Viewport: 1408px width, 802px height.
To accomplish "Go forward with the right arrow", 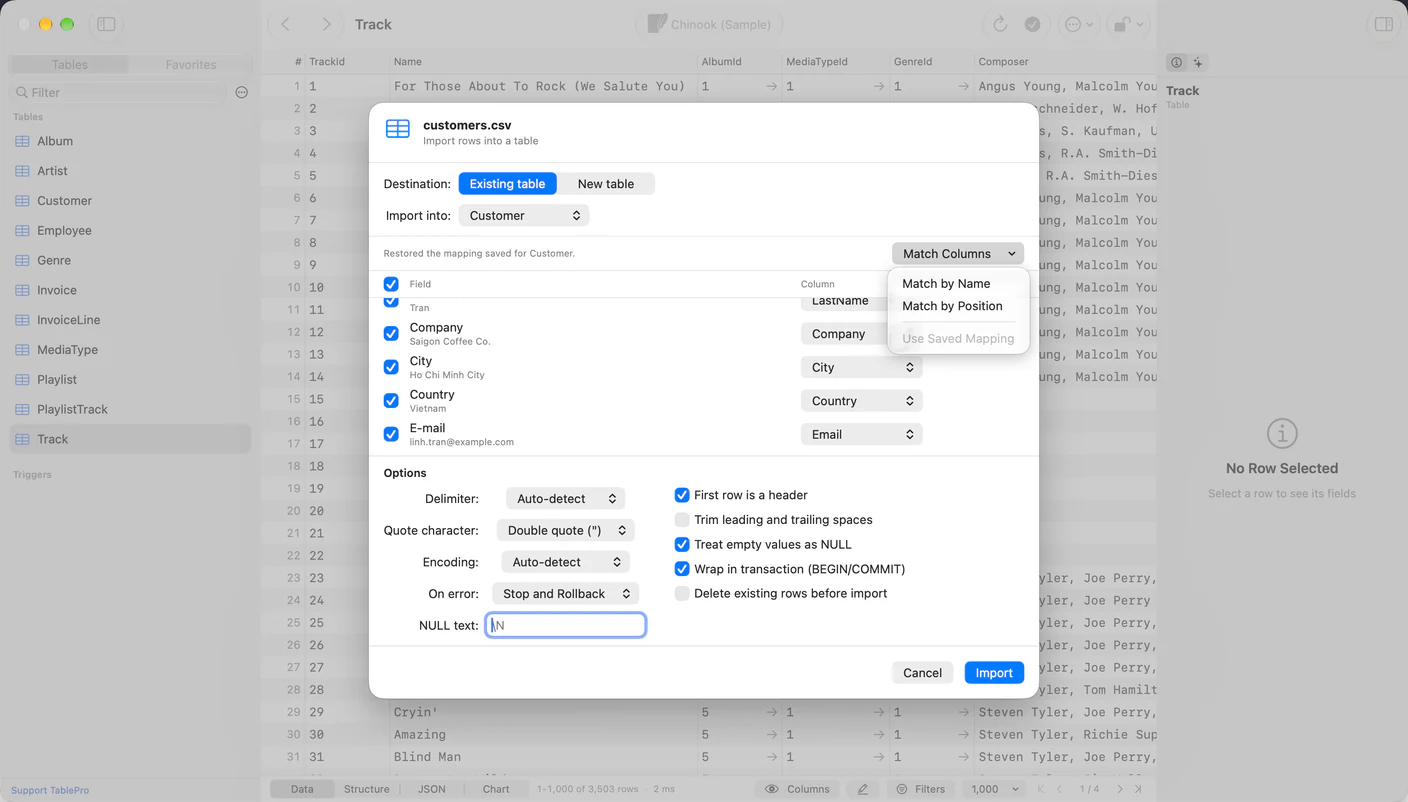I will pos(327,24).
